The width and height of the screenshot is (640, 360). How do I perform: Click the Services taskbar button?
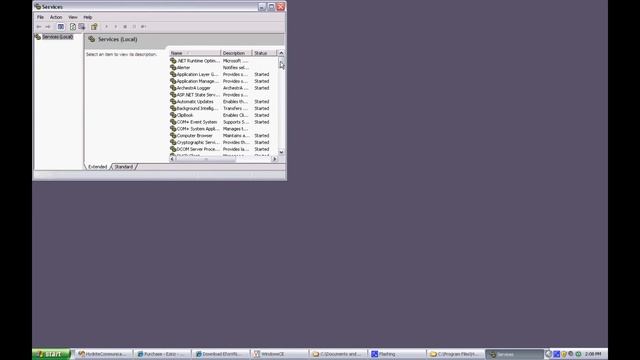pos(514,354)
